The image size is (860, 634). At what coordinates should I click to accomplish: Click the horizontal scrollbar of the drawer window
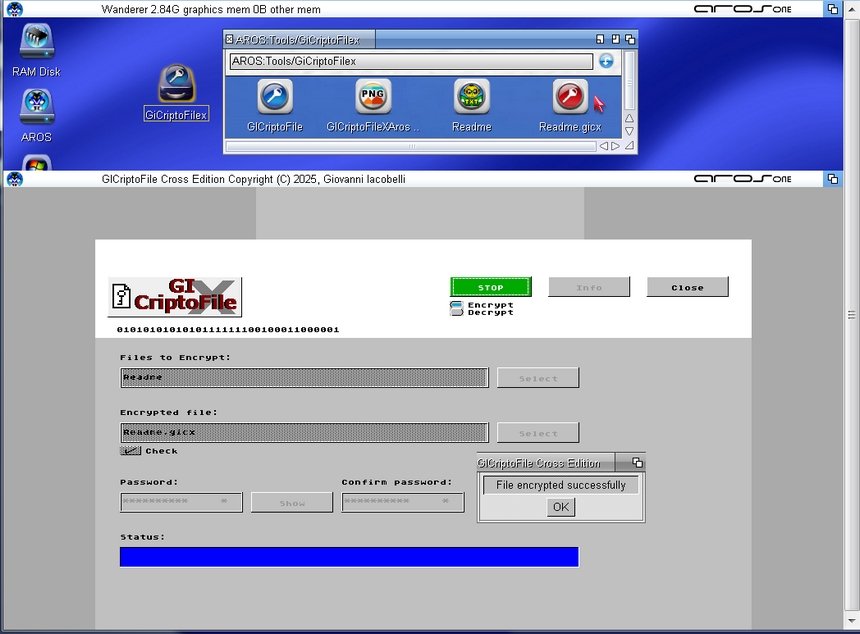point(411,146)
